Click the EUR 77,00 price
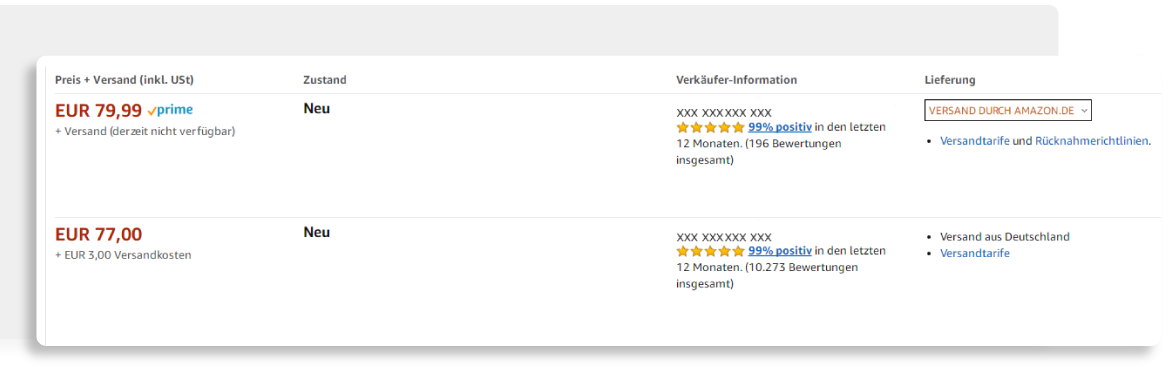The image size is (1172, 383). point(98,234)
